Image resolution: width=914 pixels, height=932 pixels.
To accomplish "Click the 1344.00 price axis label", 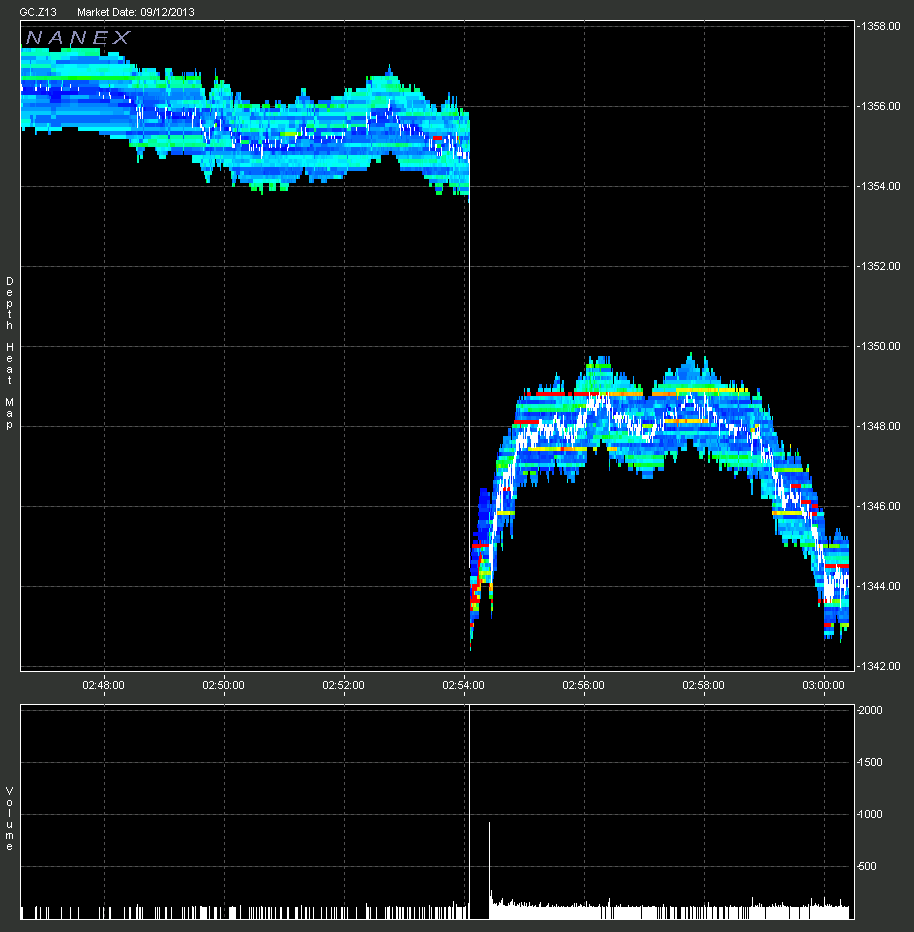I will pyautogui.click(x=880, y=587).
